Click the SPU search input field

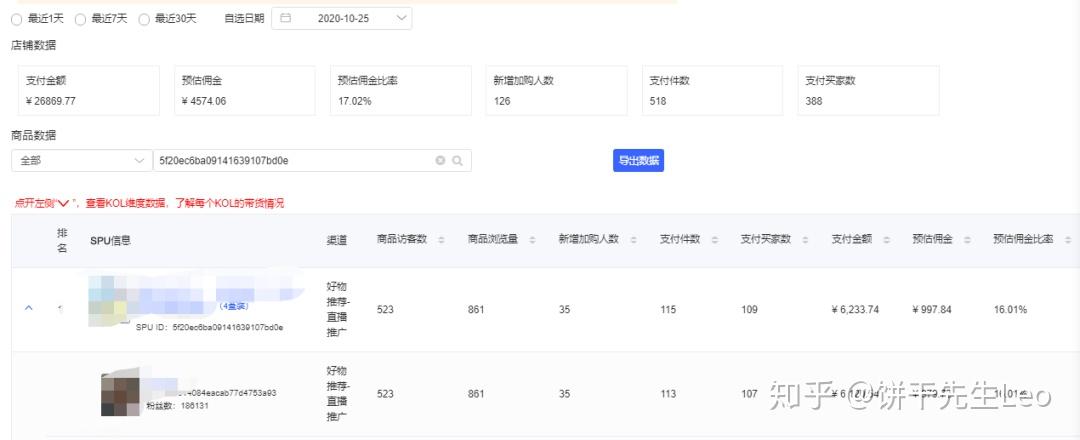pyautogui.click(x=312, y=160)
